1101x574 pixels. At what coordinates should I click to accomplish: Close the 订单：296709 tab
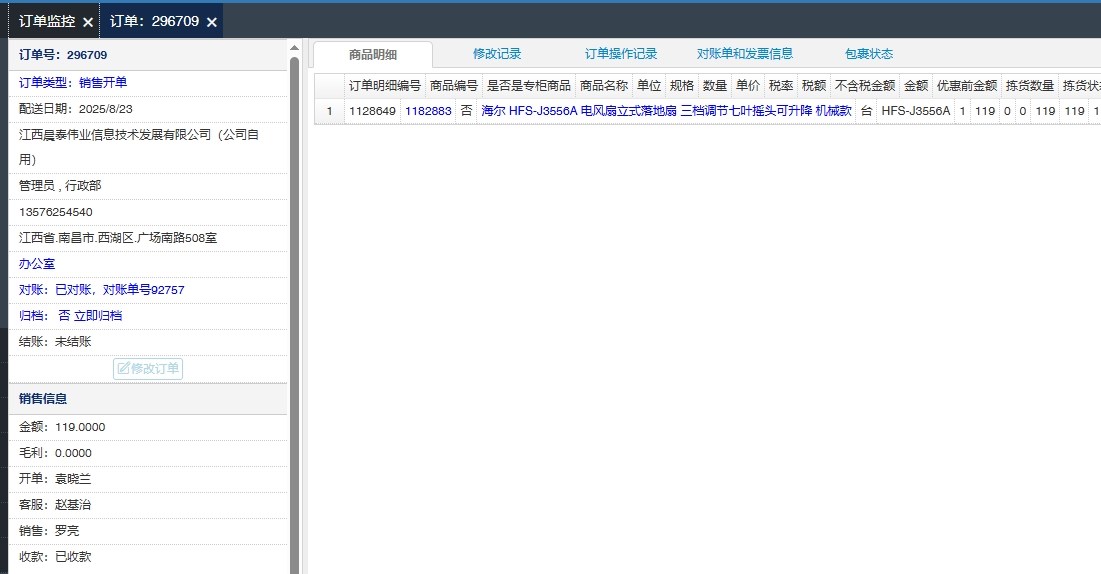coord(211,22)
